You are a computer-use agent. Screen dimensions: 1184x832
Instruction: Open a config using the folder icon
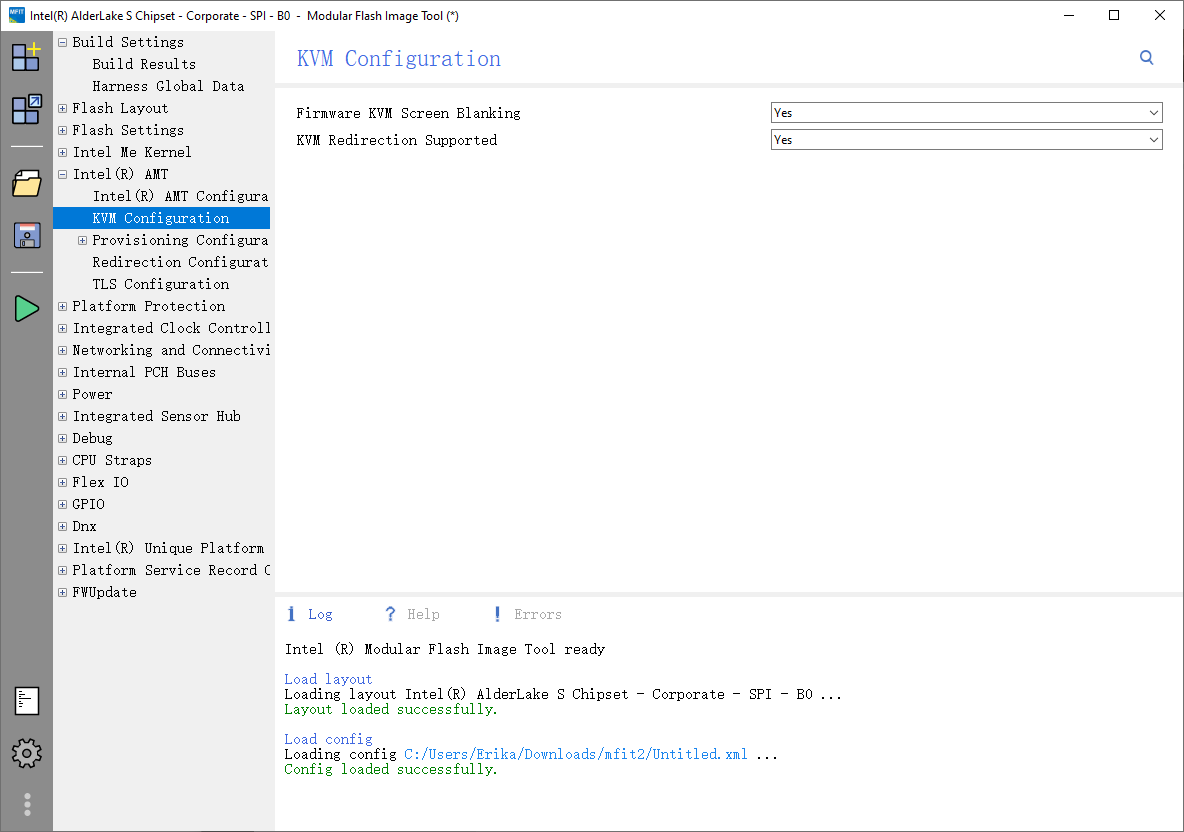(x=25, y=184)
